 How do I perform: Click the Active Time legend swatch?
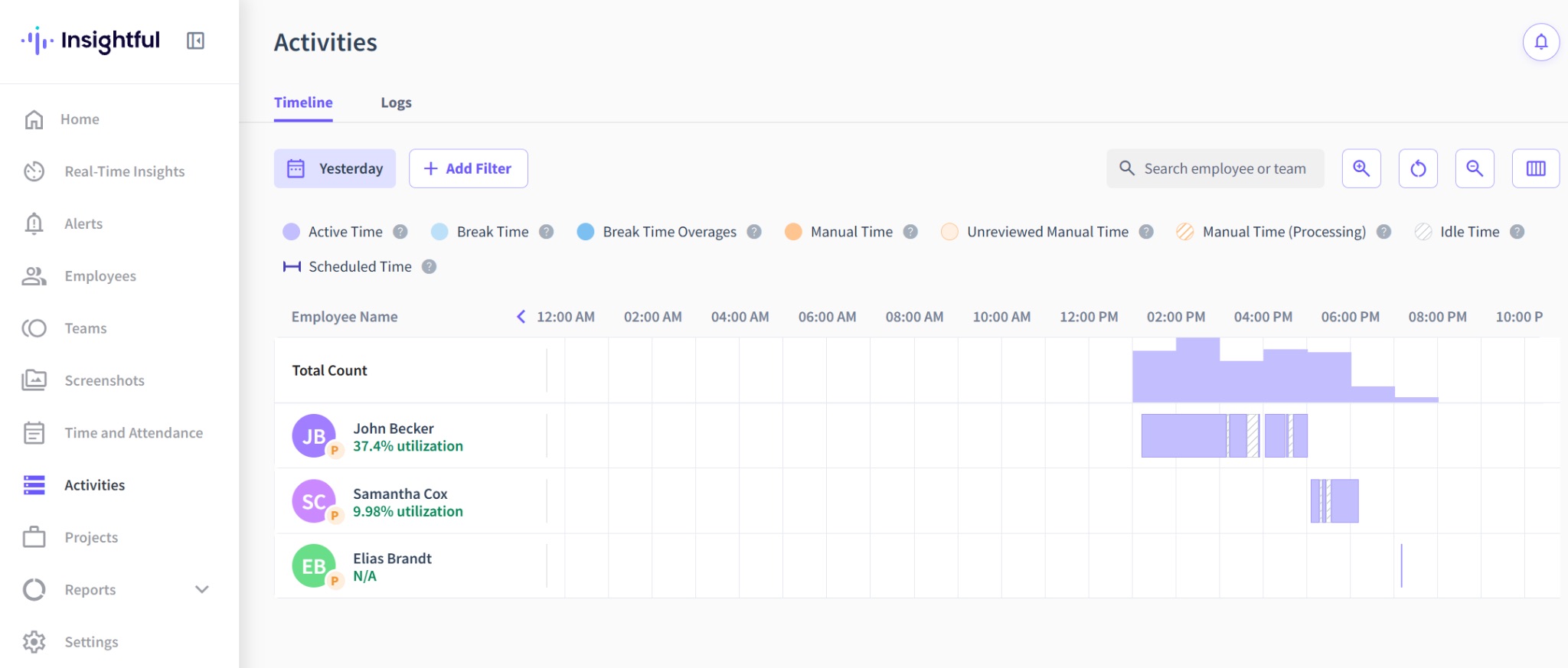pyautogui.click(x=291, y=232)
